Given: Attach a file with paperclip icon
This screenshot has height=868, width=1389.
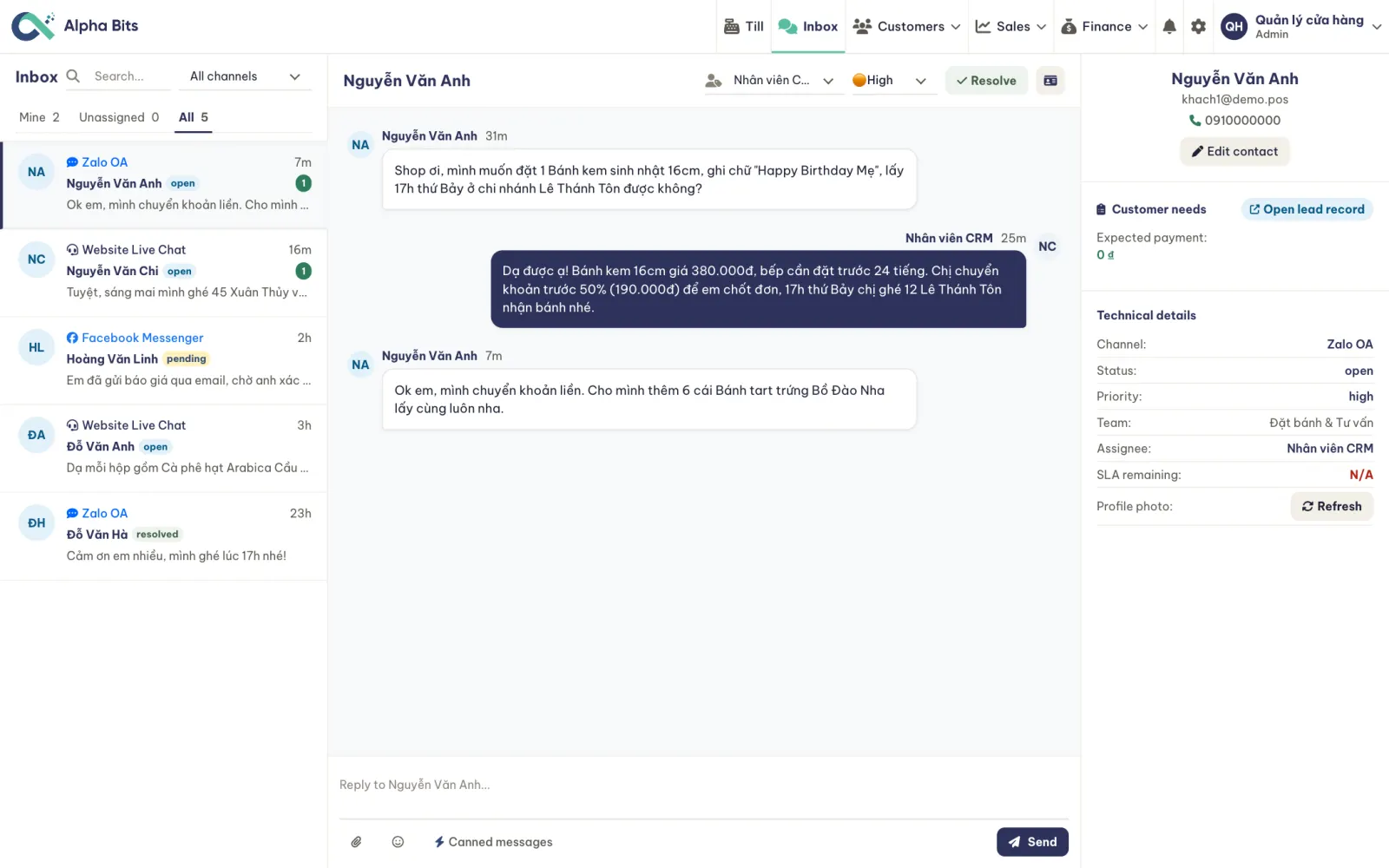Looking at the screenshot, I should [x=356, y=842].
